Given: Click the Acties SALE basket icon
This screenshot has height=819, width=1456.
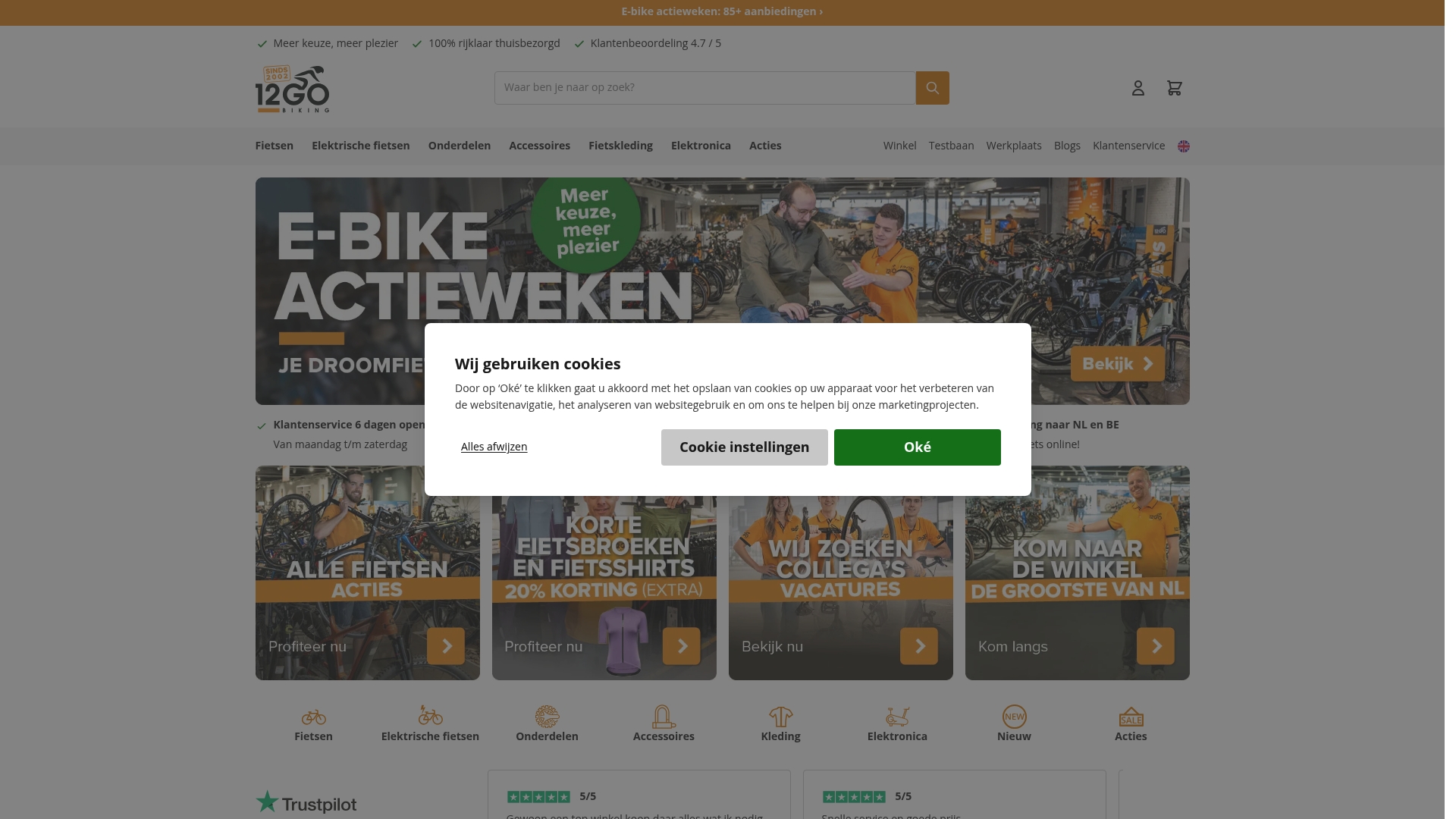Looking at the screenshot, I should pyautogui.click(x=1131, y=717).
